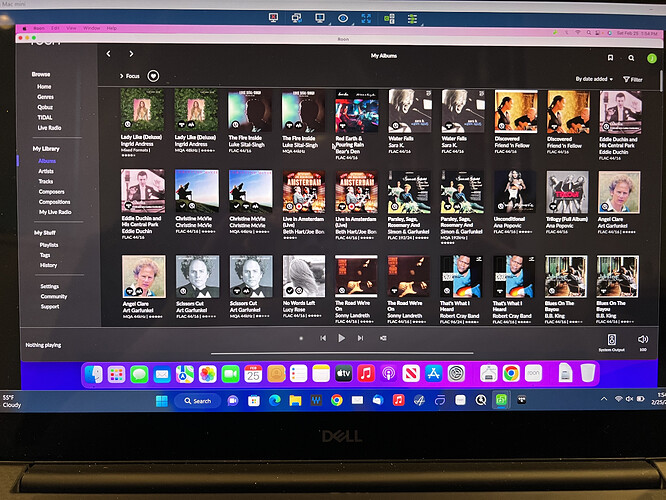The image size is (666, 500).
Task: Open the Roon menu in macOS menu bar
Action: 39,28
